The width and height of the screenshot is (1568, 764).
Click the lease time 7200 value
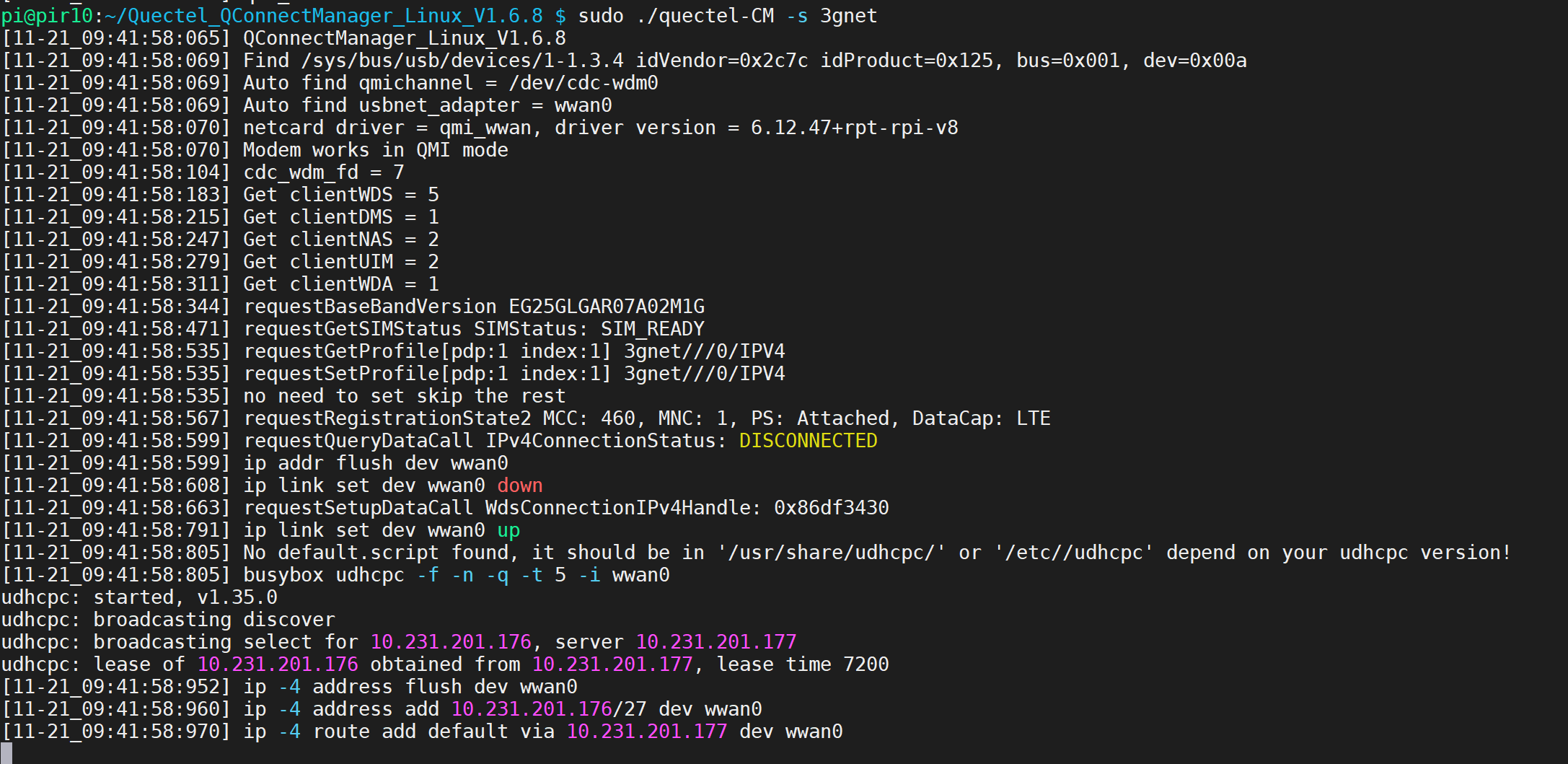click(x=866, y=664)
